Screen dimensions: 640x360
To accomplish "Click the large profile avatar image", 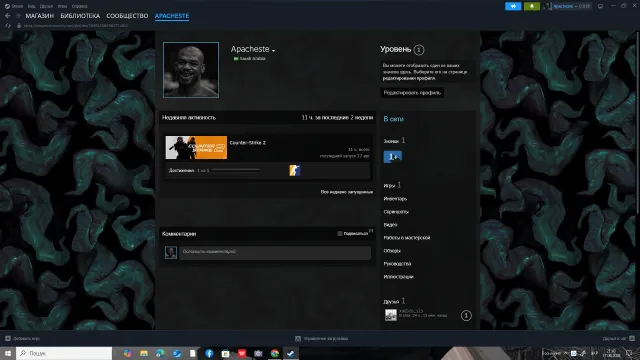I will 191,70.
